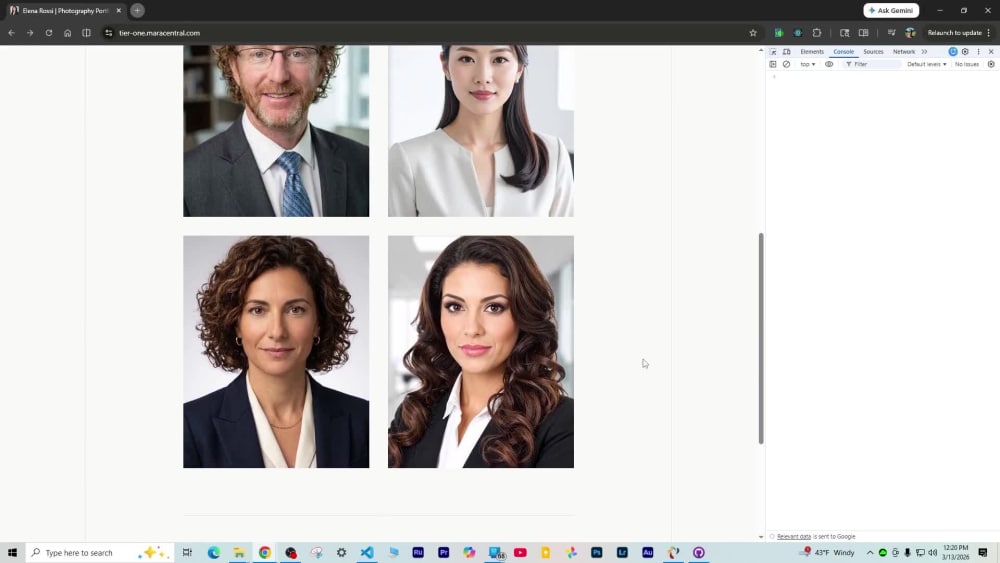
Task: Click the Ask Gemini button
Action: click(x=891, y=10)
